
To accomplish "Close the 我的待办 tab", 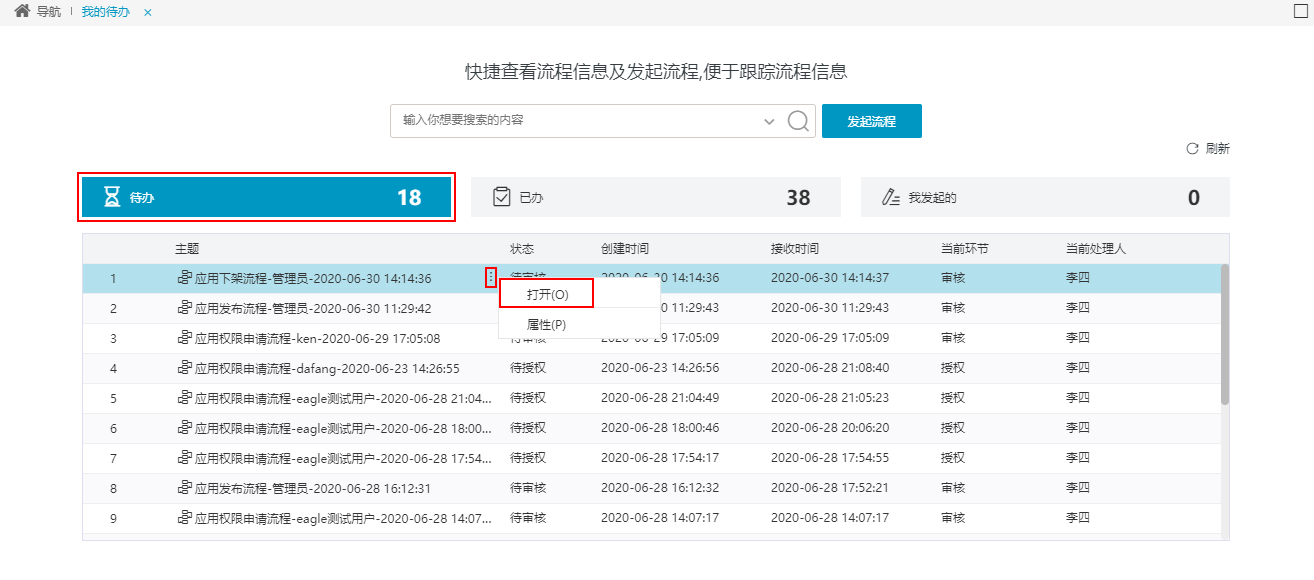I will pos(148,12).
